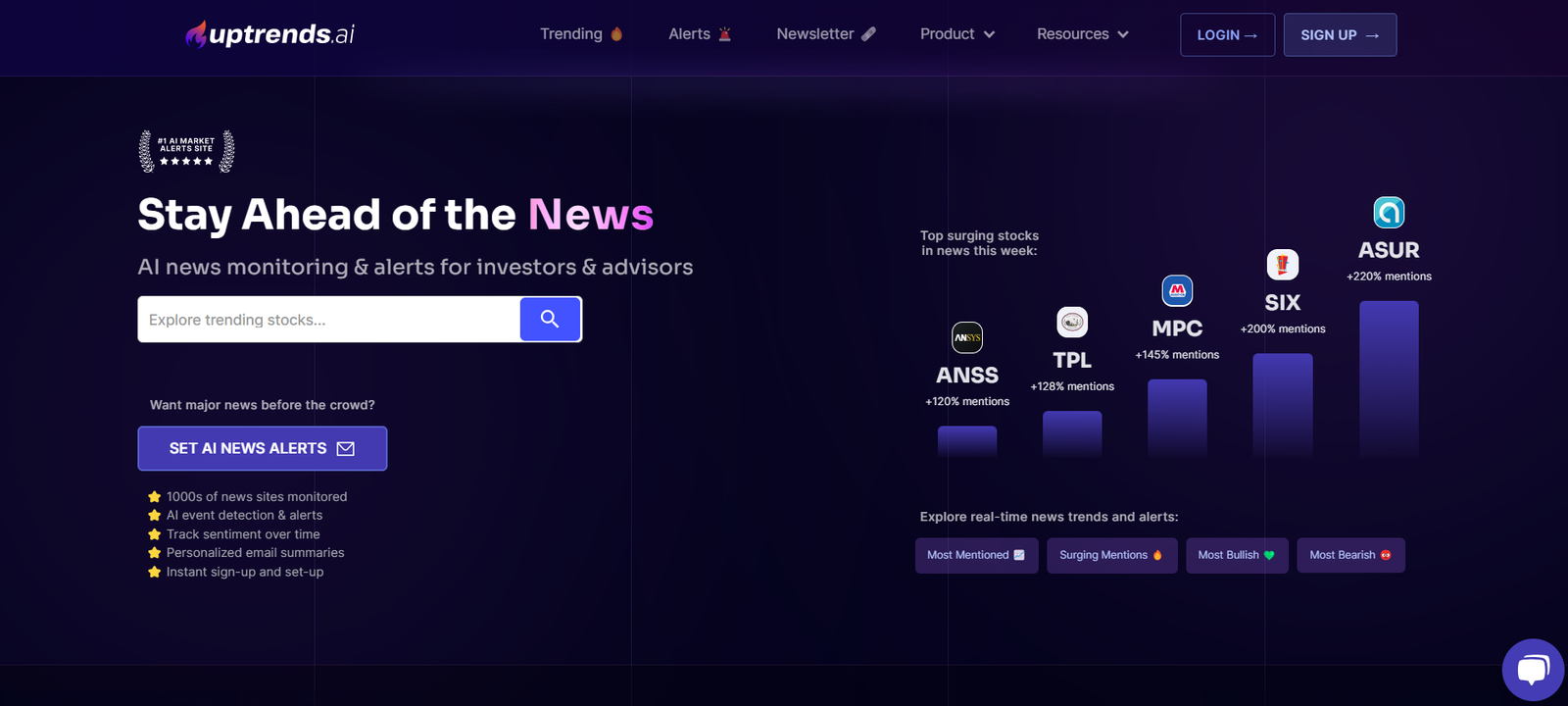Click the ANSYS stock logo icon
The height and width of the screenshot is (706, 1568).
coord(967,337)
